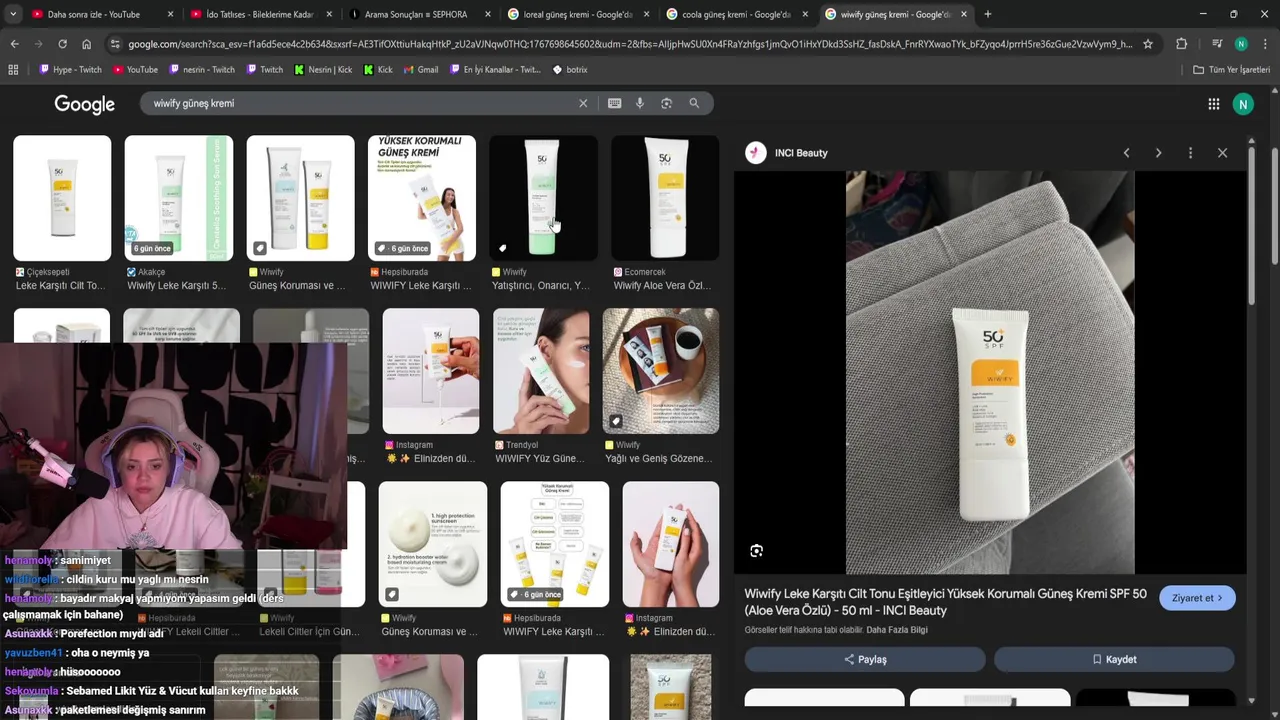Open the Hype - Twitch bookmark

(x=70, y=70)
